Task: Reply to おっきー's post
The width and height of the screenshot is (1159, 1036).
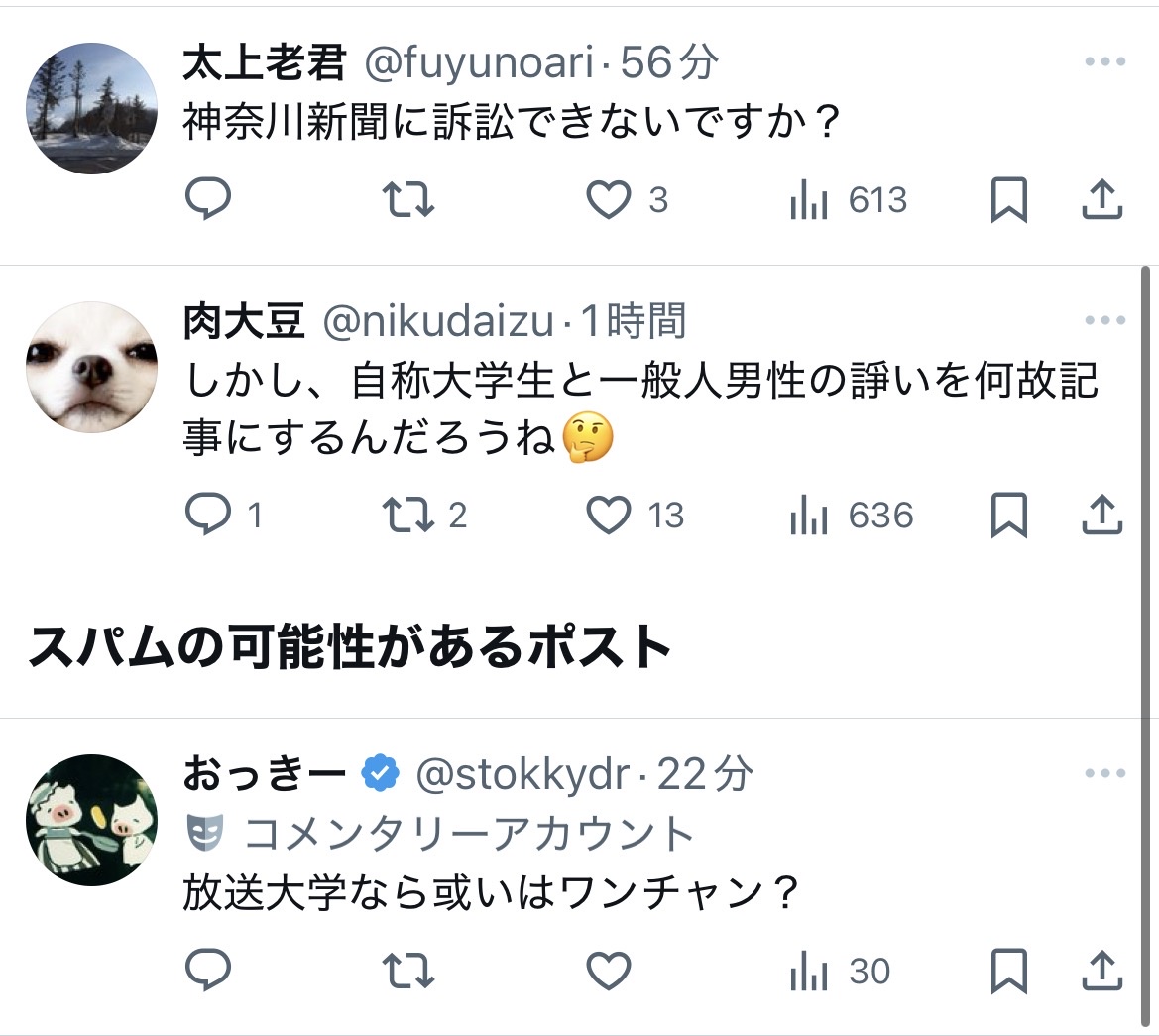Action: [208, 970]
